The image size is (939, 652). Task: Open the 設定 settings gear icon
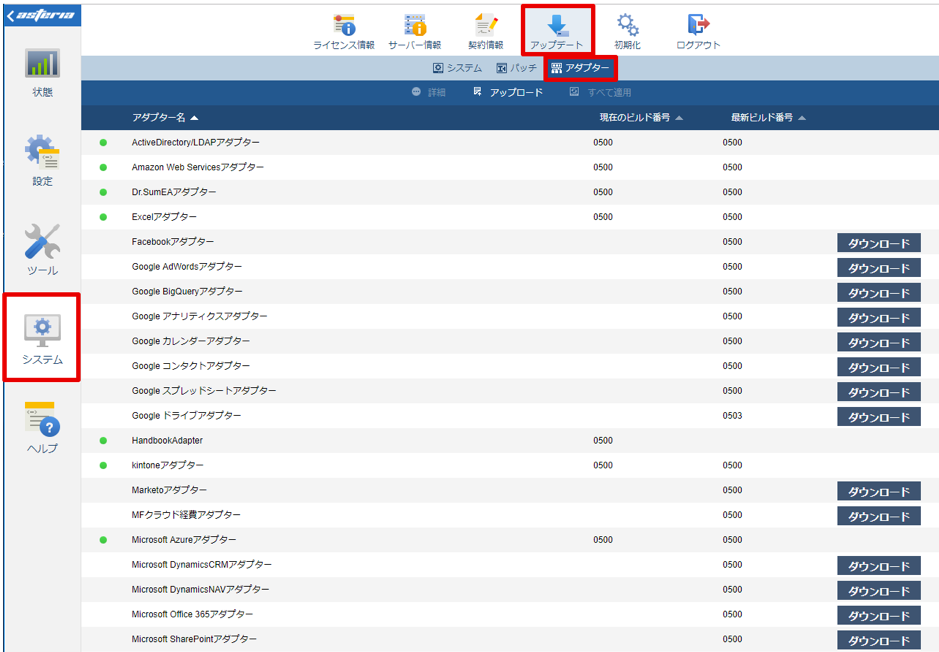point(42,151)
